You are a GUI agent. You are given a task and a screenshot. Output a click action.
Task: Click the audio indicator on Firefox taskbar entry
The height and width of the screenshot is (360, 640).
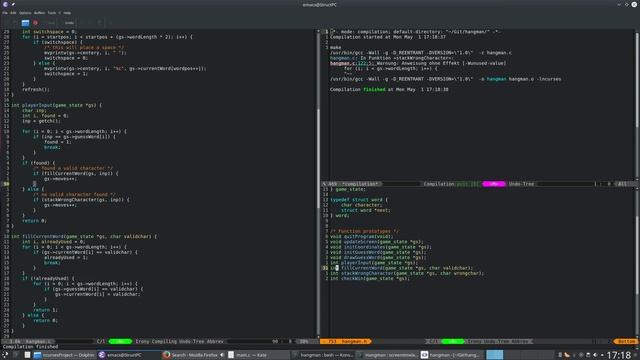(x=222, y=355)
